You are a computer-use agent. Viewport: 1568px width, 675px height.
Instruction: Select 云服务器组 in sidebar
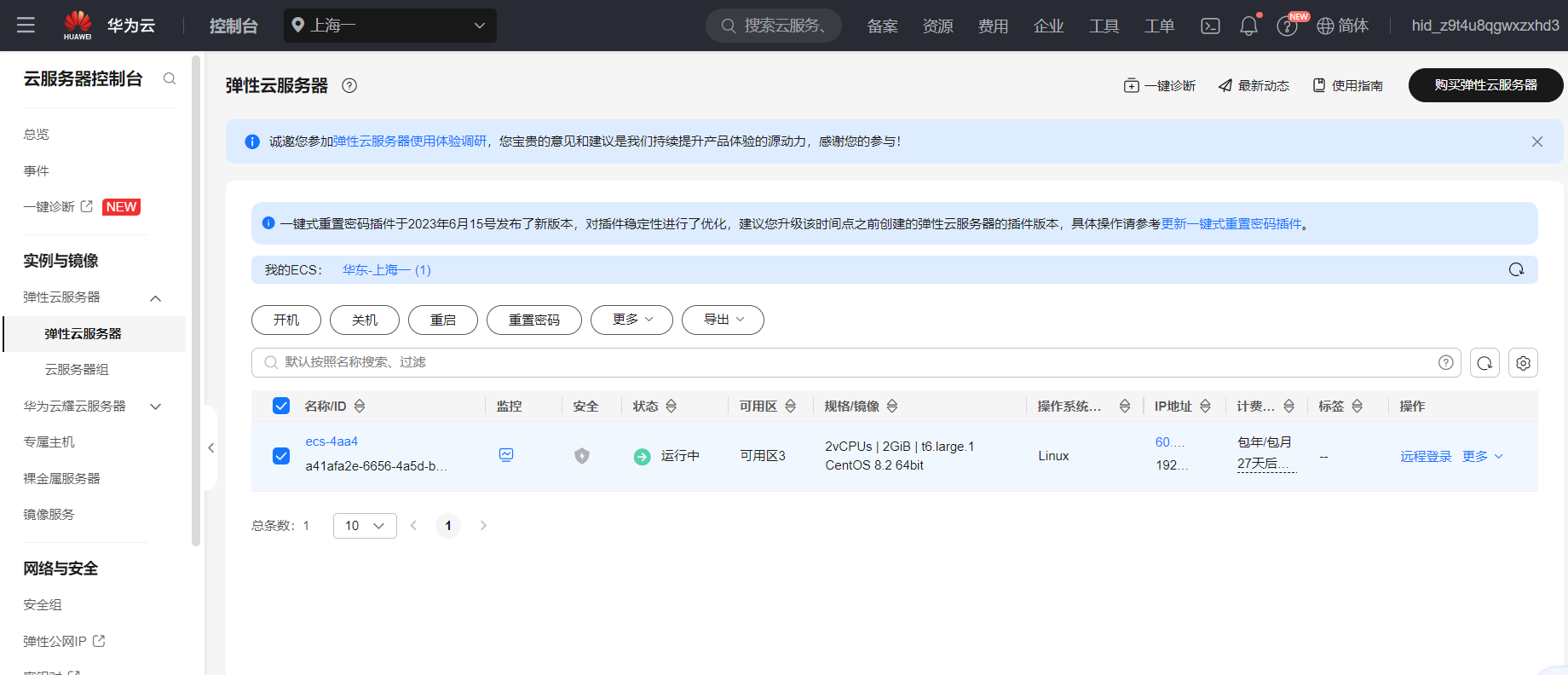(x=77, y=370)
